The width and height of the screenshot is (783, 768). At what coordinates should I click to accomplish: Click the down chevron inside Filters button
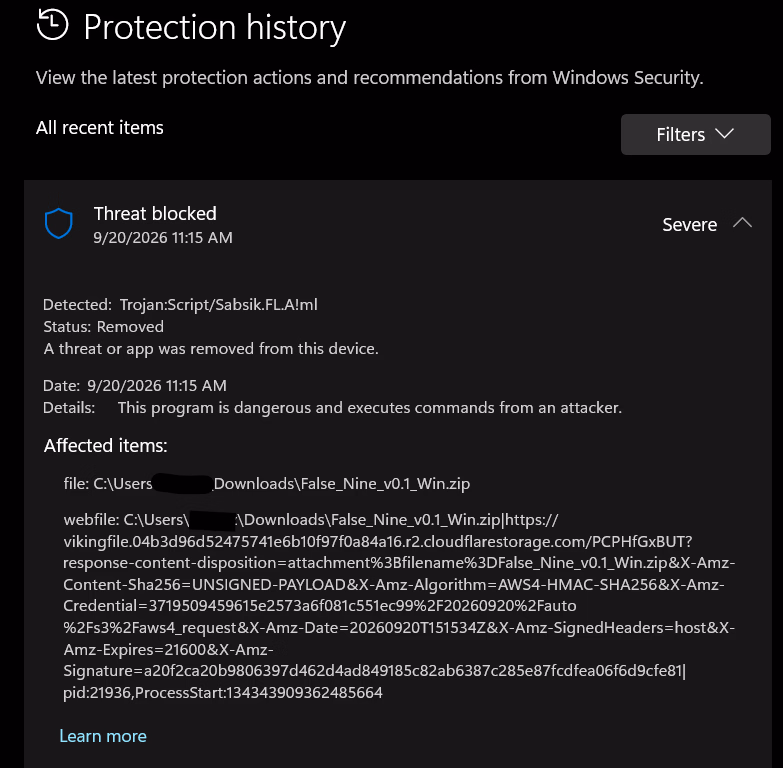(x=724, y=133)
